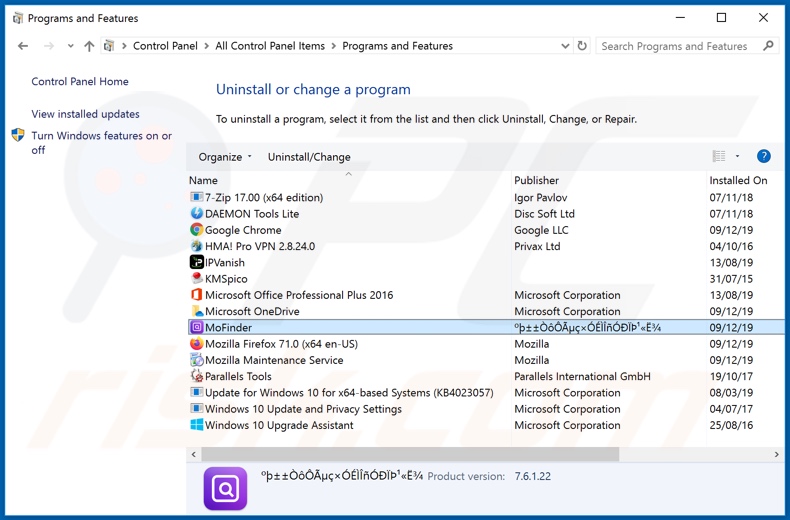
Task: Click the MoFinder list icon
Action: click(196, 328)
